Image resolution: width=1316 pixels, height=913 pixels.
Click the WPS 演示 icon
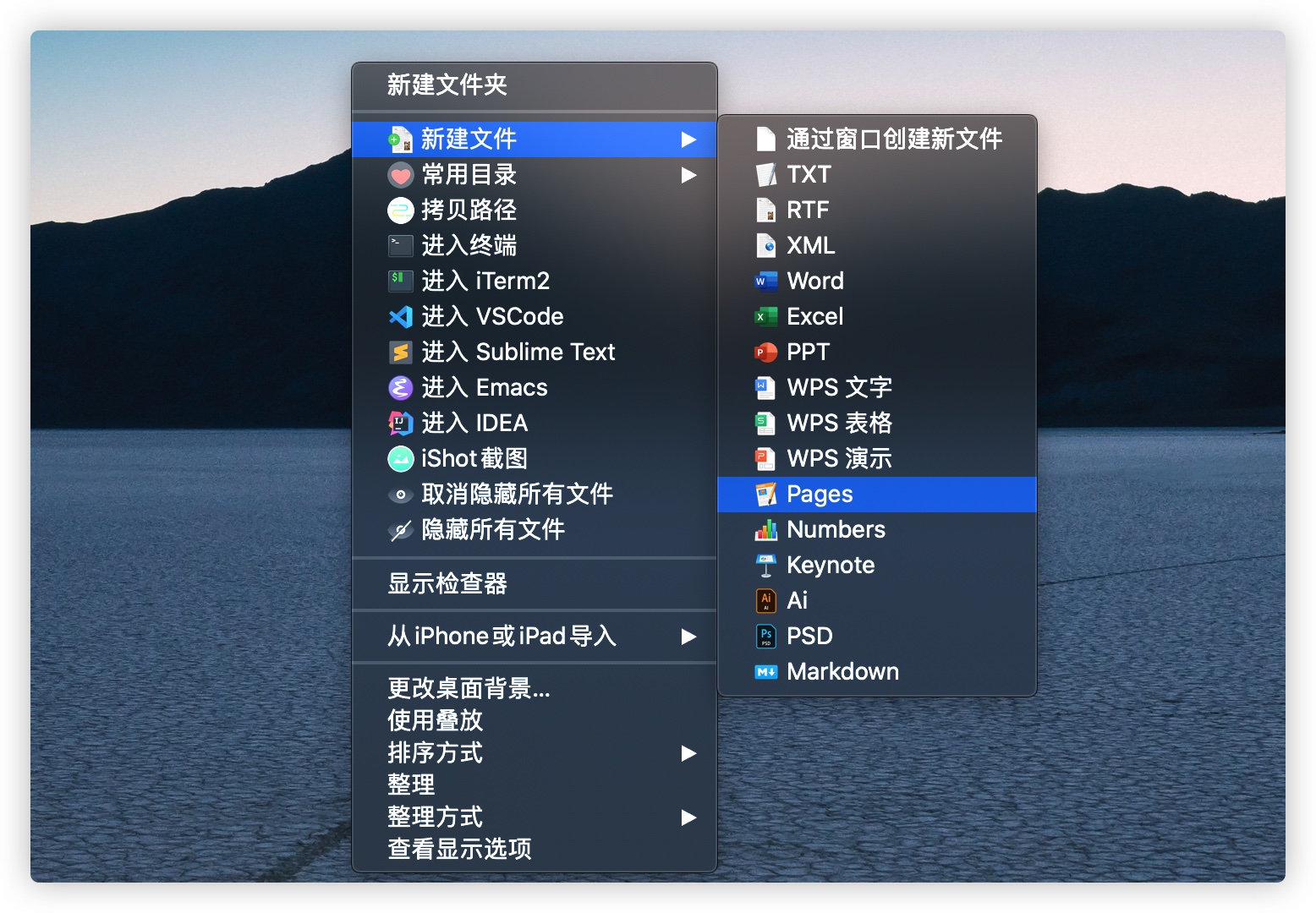(765, 459)
